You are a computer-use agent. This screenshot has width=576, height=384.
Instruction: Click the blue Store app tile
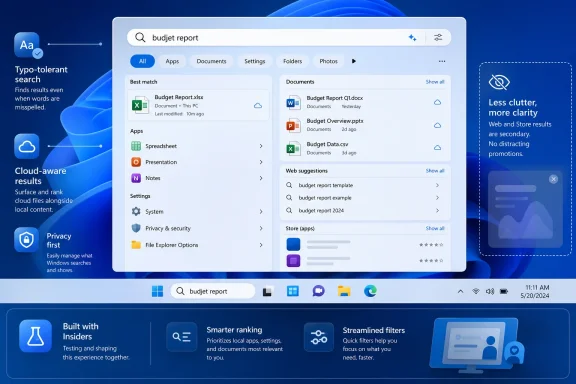coord(293,244)
